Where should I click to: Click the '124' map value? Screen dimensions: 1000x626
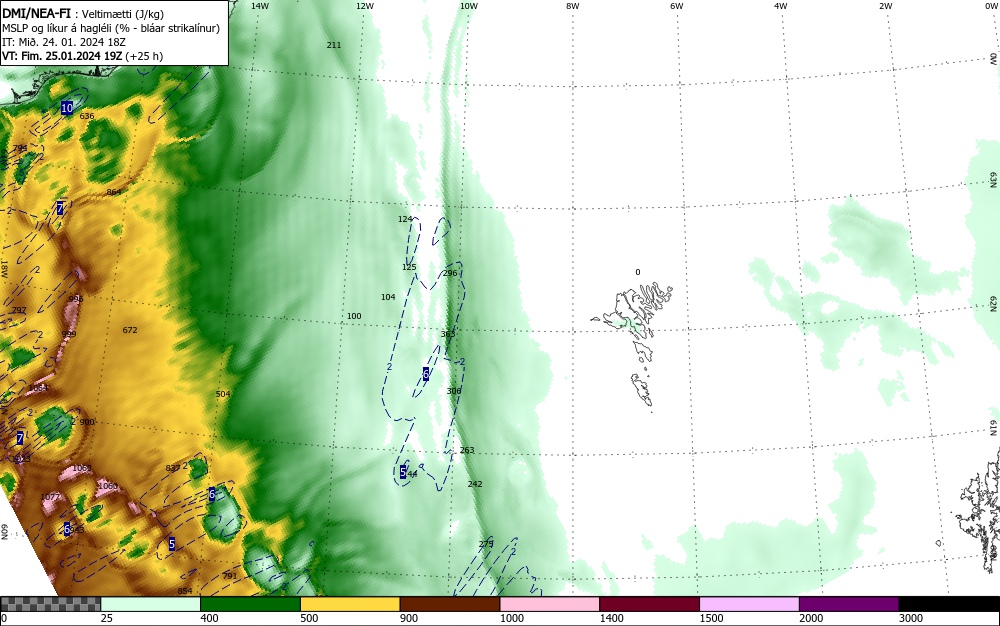point(405,219)
